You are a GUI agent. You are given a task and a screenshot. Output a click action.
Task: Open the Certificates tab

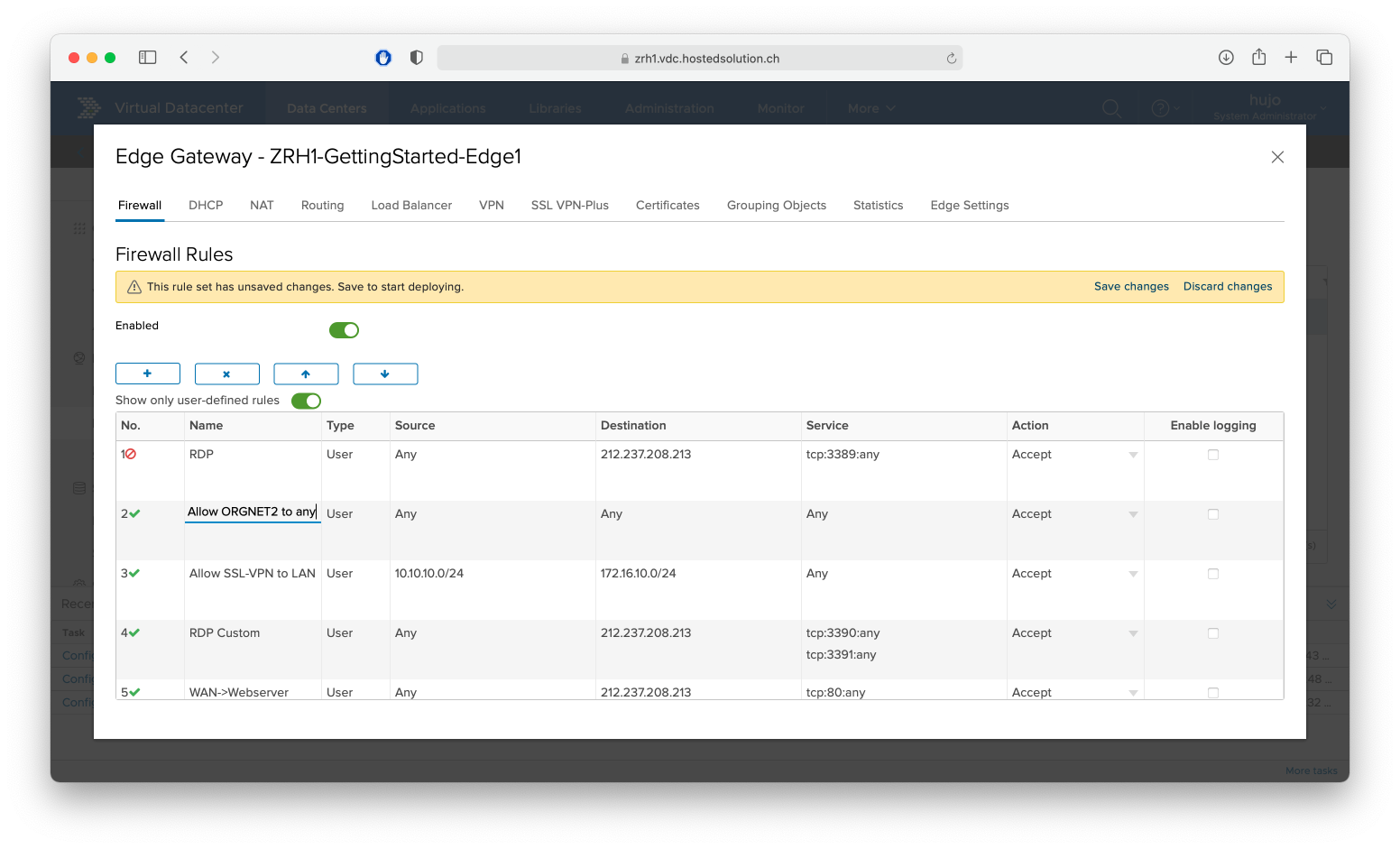coord(668,205)
